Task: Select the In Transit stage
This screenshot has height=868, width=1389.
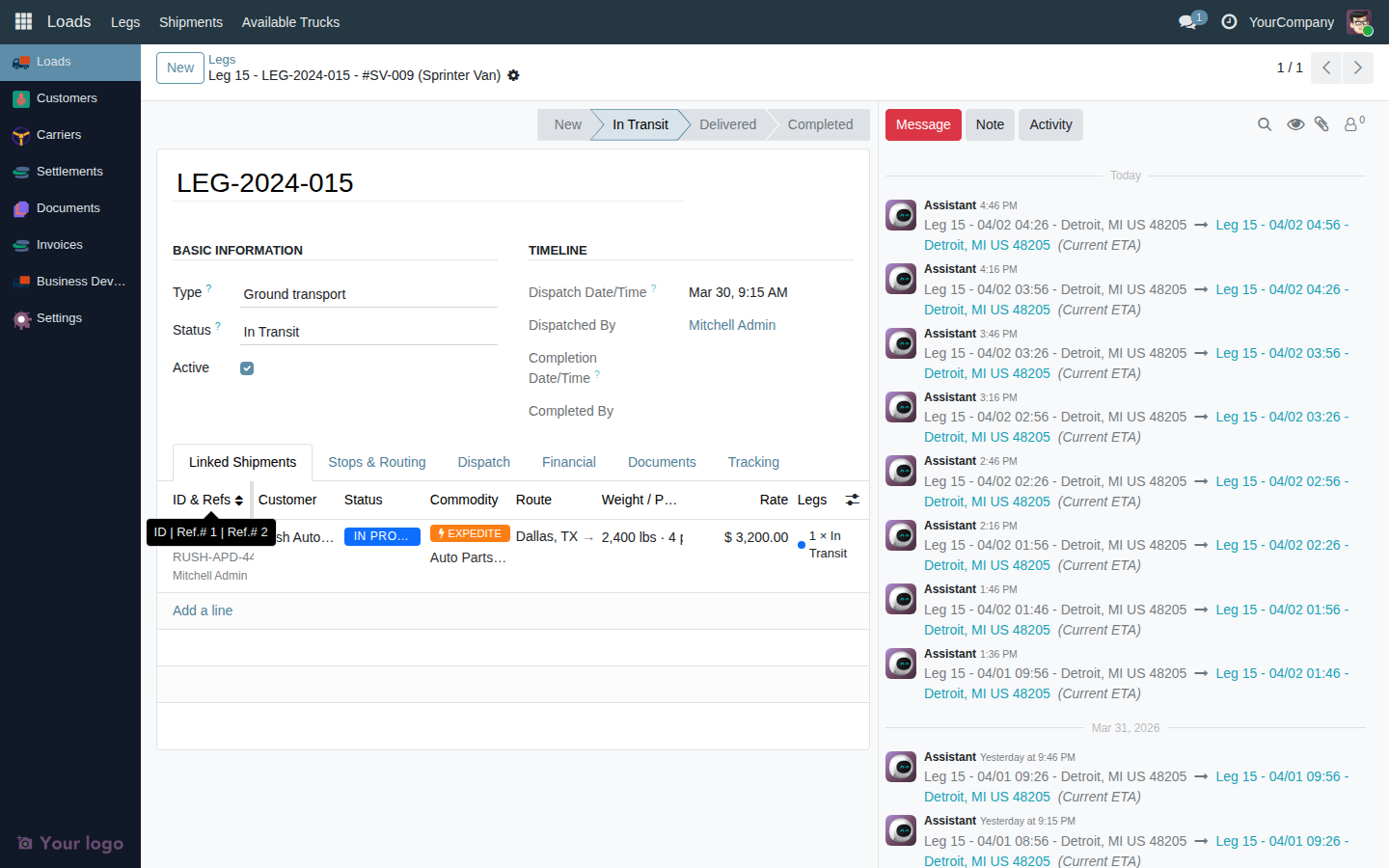Action: pyautogui.click(x=640, y=124)
